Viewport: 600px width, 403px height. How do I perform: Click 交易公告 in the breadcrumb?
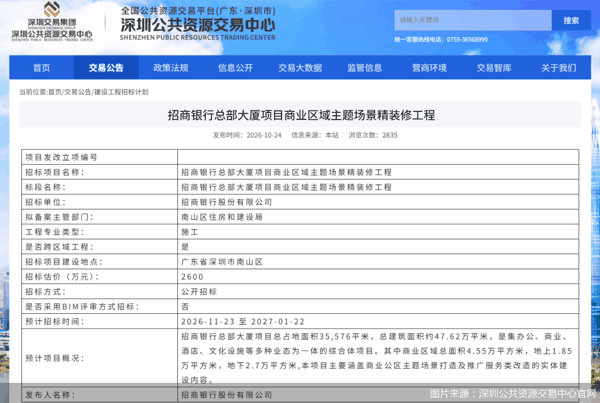point(78,92)
